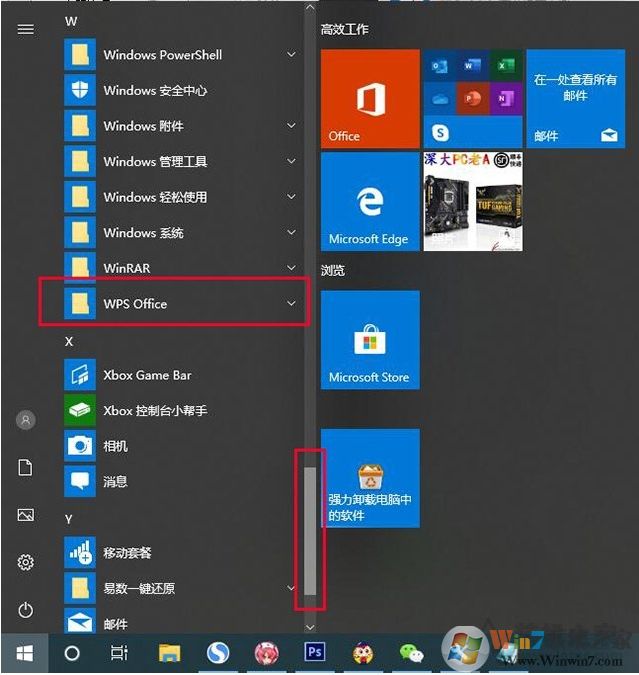This screenshot has height=675, width=639.
Task: Open Cortana circle on taskbar
Action: [x=72, y=653]
